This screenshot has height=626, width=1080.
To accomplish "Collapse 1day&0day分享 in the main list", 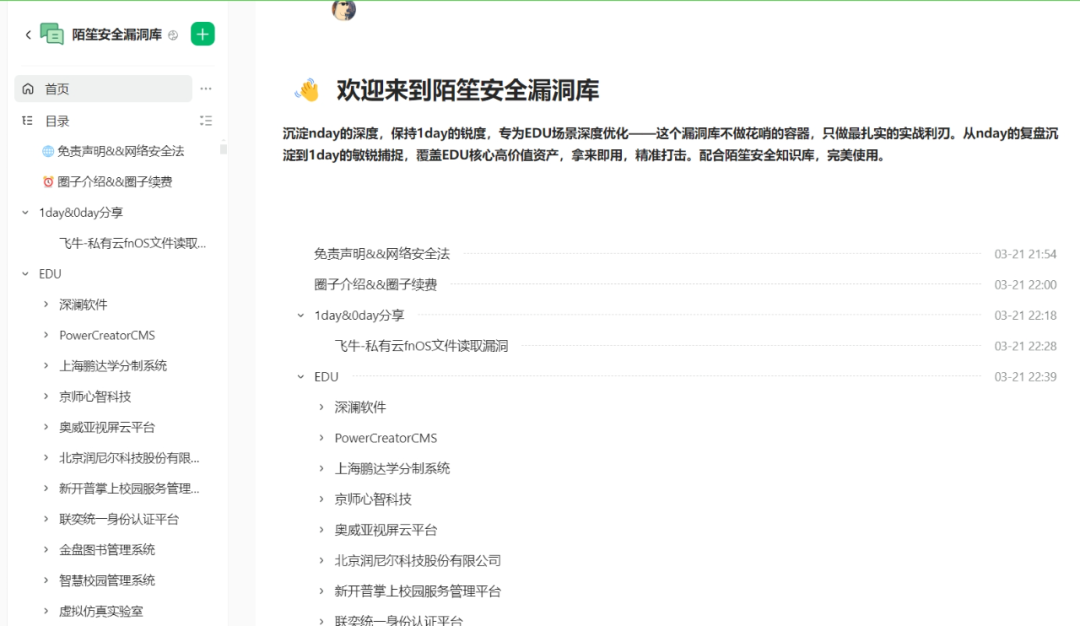I will (x=301, y=315).
